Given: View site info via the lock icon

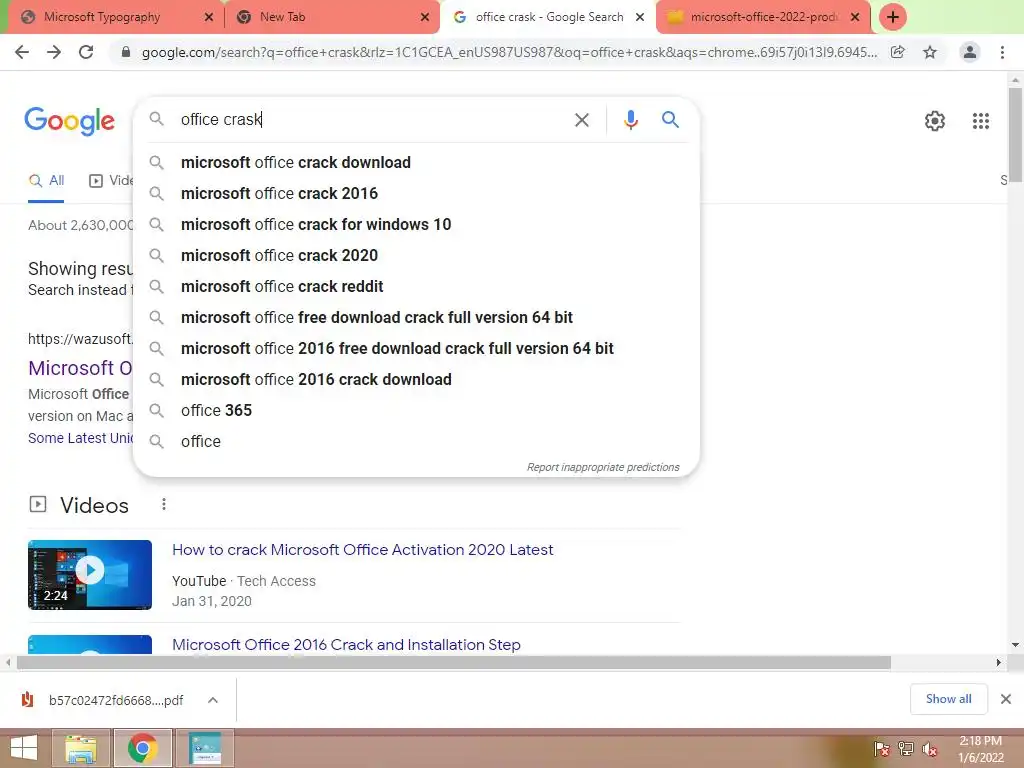Looking at the screenshot, I should (126, 52).
